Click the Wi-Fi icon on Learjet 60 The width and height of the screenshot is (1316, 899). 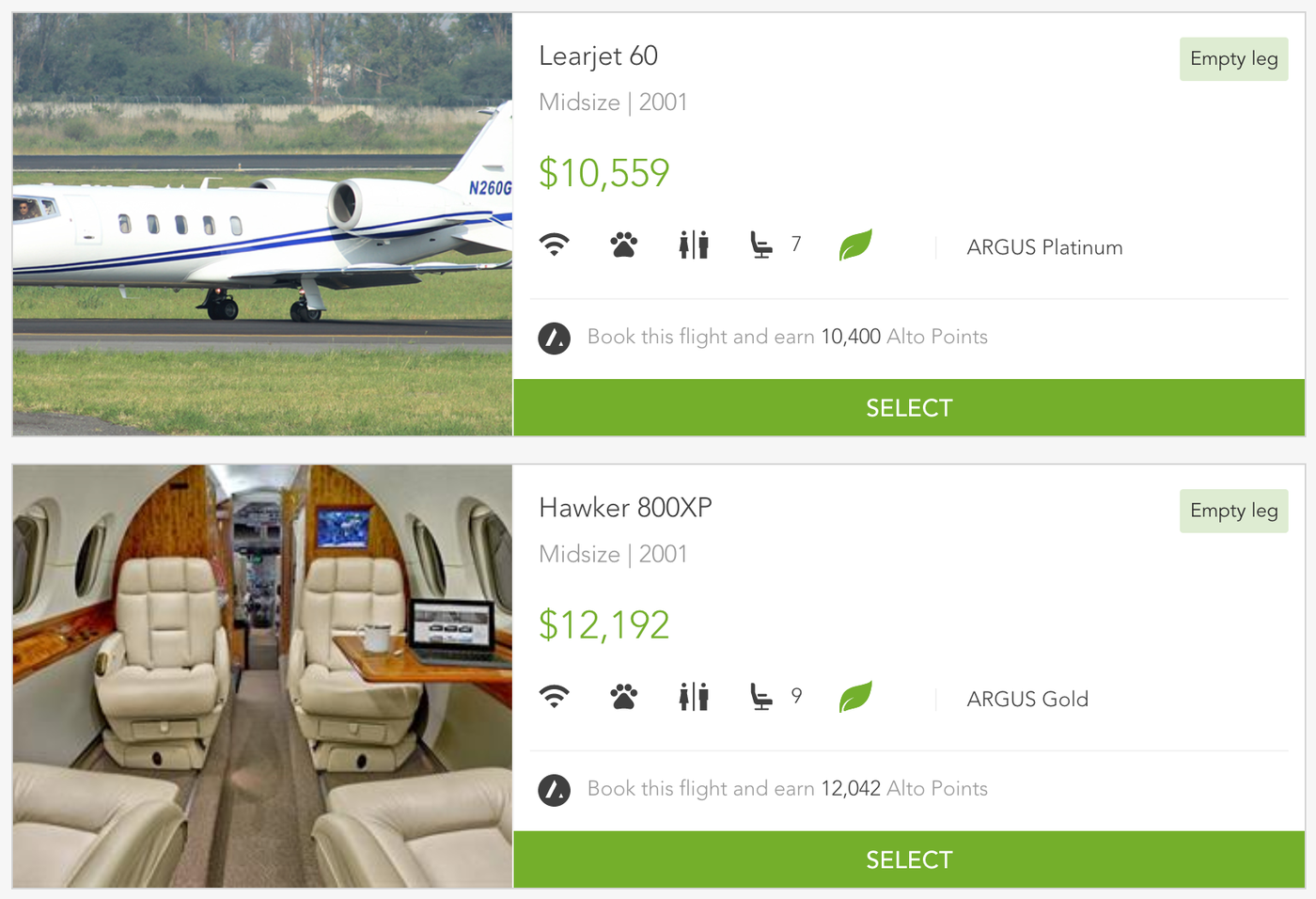tap(555, 245)
